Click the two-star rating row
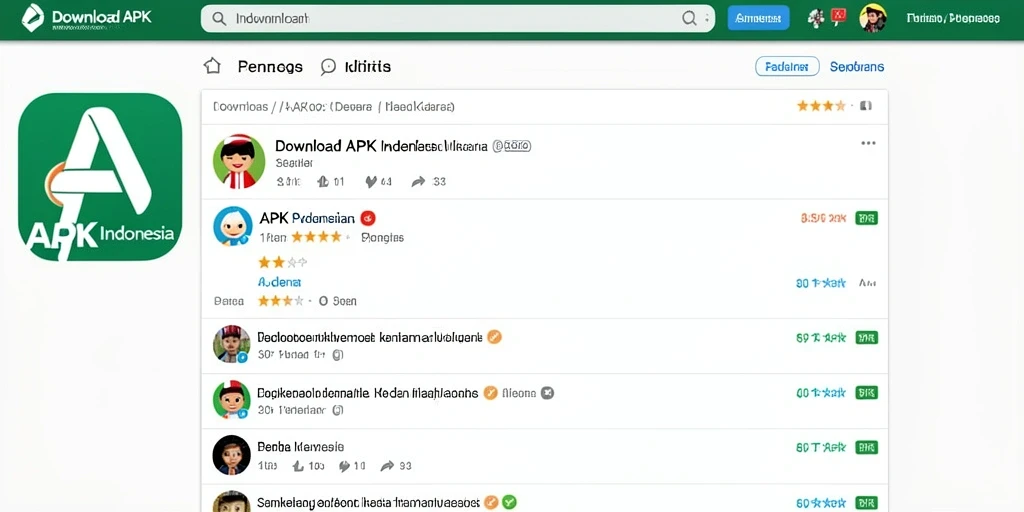The image size is (1024, 512). tap(282, 263)
